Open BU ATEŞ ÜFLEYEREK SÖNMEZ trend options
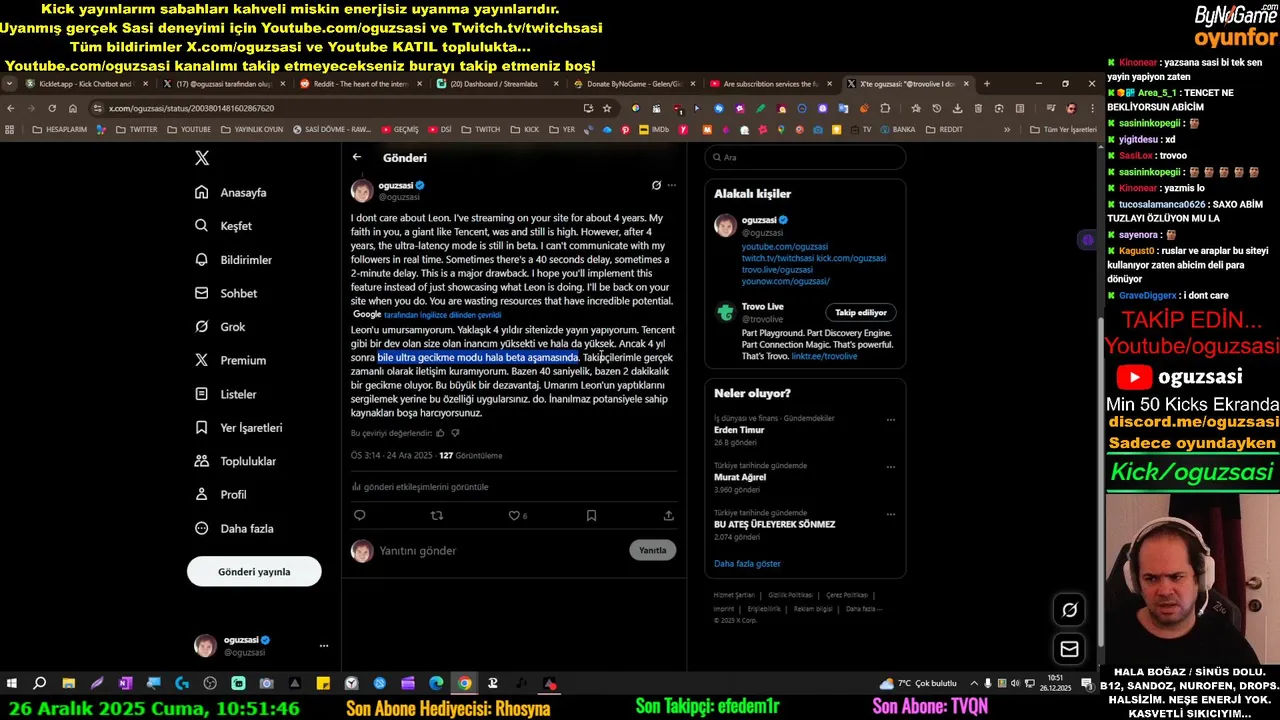This screenshot has width=1280, height=720. (x=890, y=513)
